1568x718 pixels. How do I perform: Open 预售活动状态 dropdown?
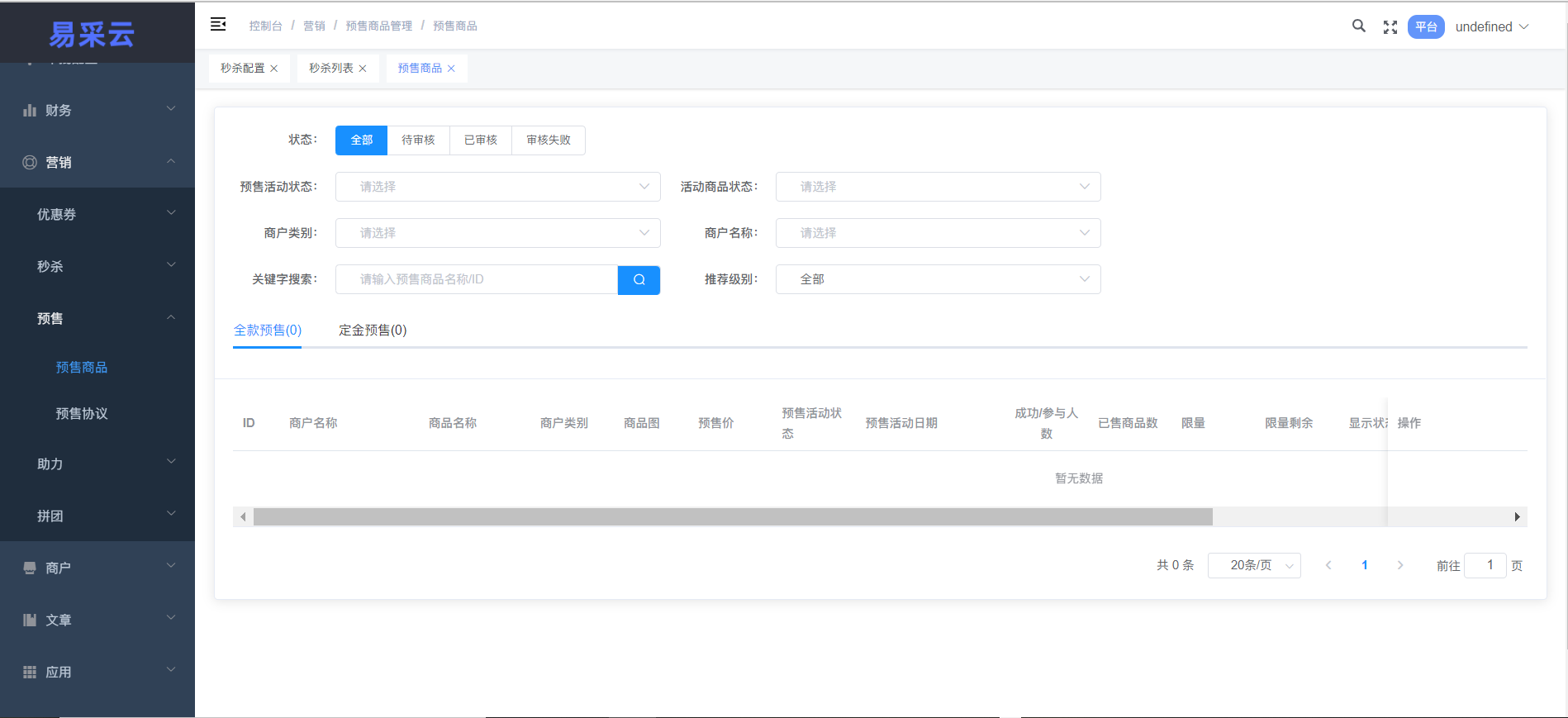tap(498, 187)
